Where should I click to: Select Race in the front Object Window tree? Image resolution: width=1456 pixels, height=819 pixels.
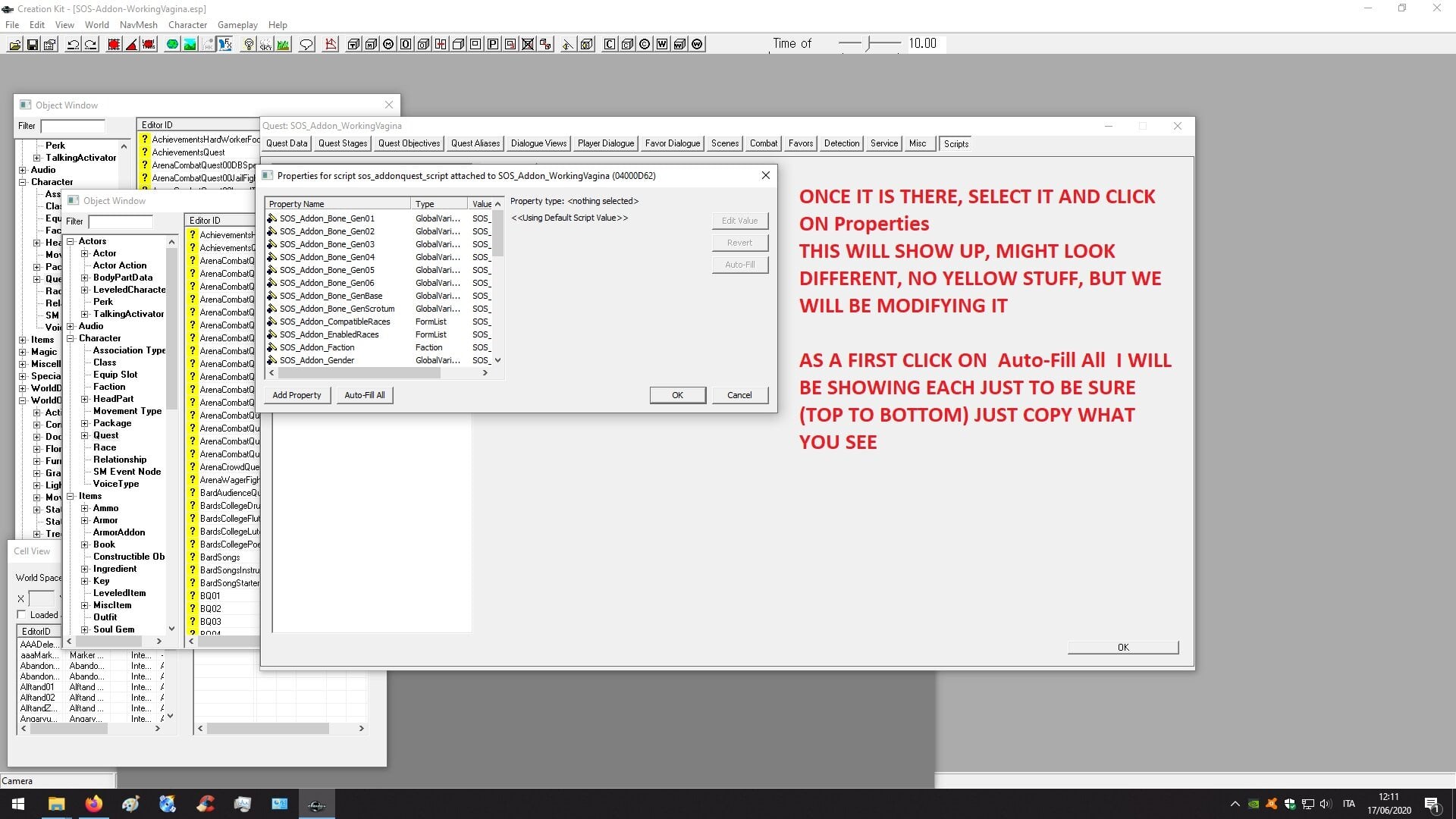pyautogui.click(x=105, y=447)
